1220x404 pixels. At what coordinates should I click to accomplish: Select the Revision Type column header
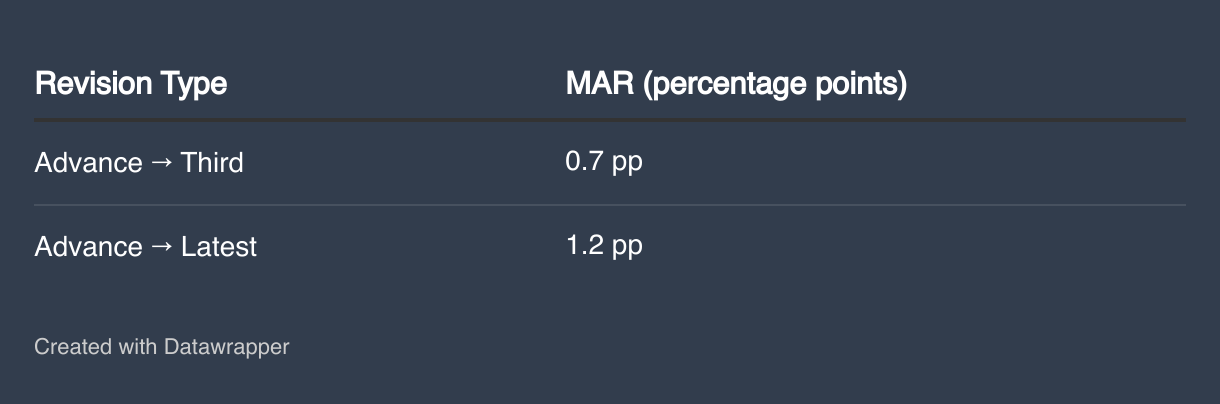pos(131,84)
